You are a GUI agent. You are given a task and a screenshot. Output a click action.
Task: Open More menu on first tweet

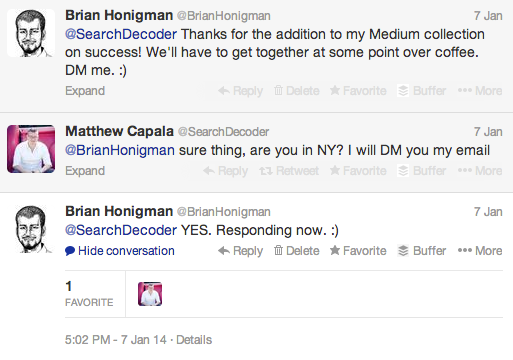[x=480, y=91]
